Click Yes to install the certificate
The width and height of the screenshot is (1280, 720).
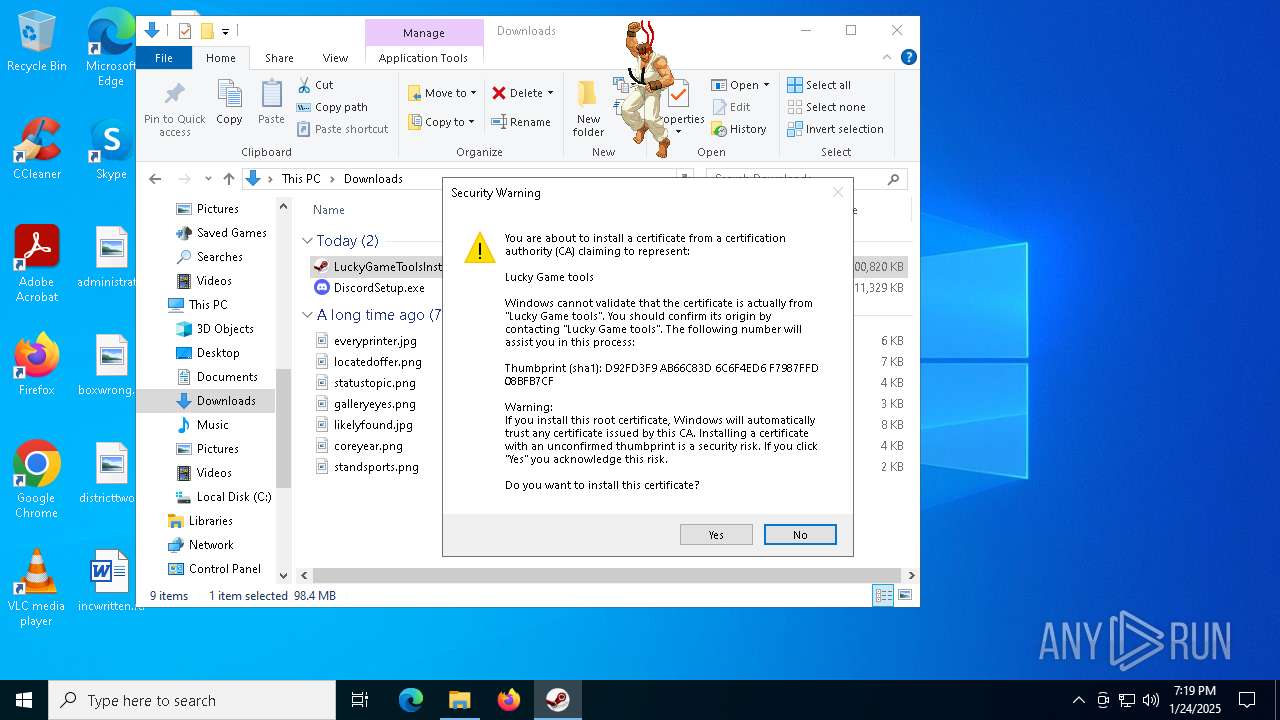click(716, 535)
